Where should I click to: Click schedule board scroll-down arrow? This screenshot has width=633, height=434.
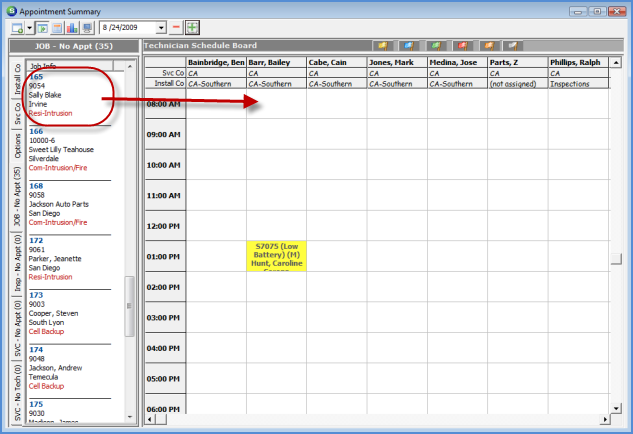click(x=616, y=409)
